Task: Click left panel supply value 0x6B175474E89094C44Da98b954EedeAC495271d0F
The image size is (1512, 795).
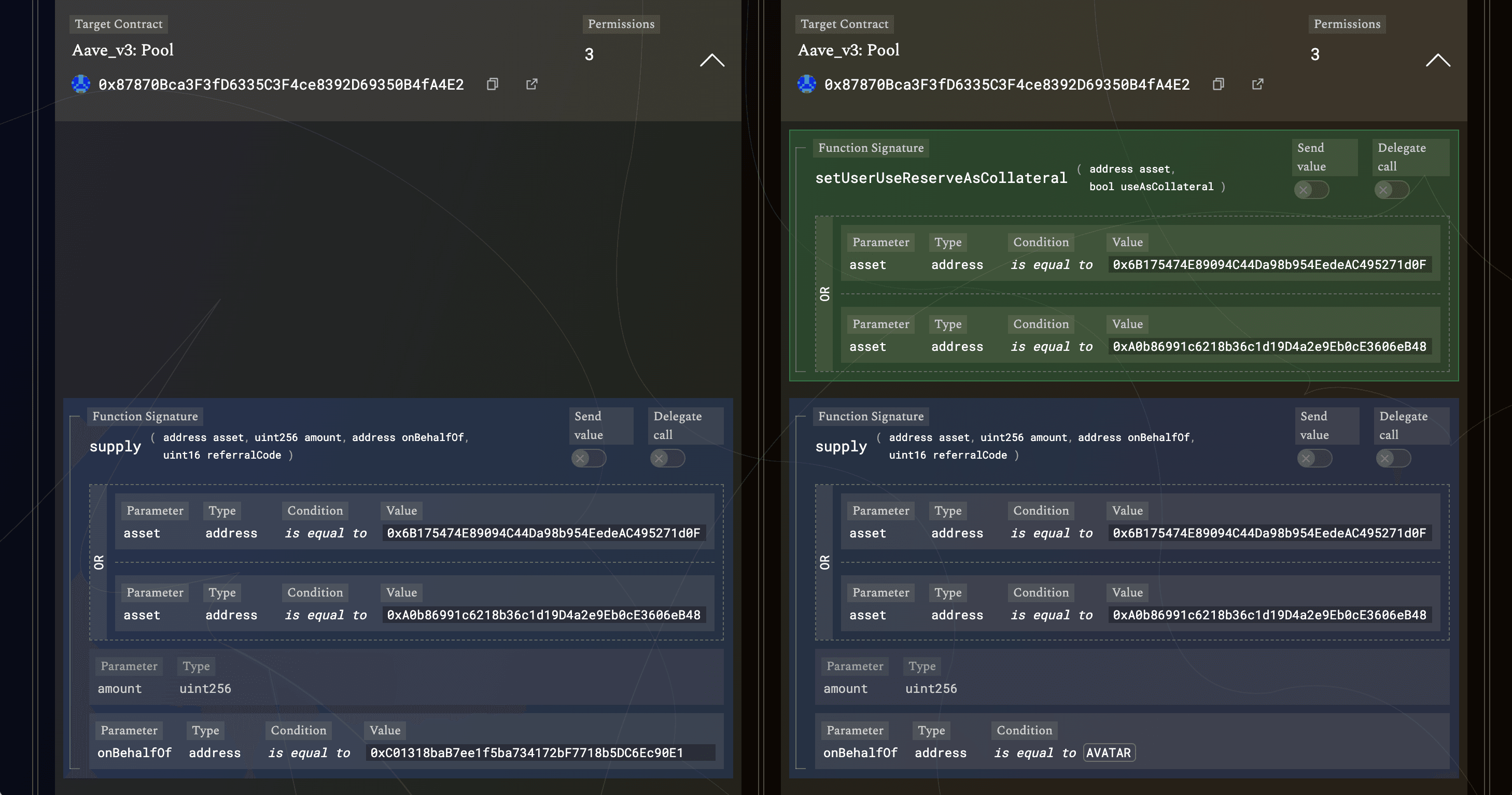Action: tap(543, 533)
